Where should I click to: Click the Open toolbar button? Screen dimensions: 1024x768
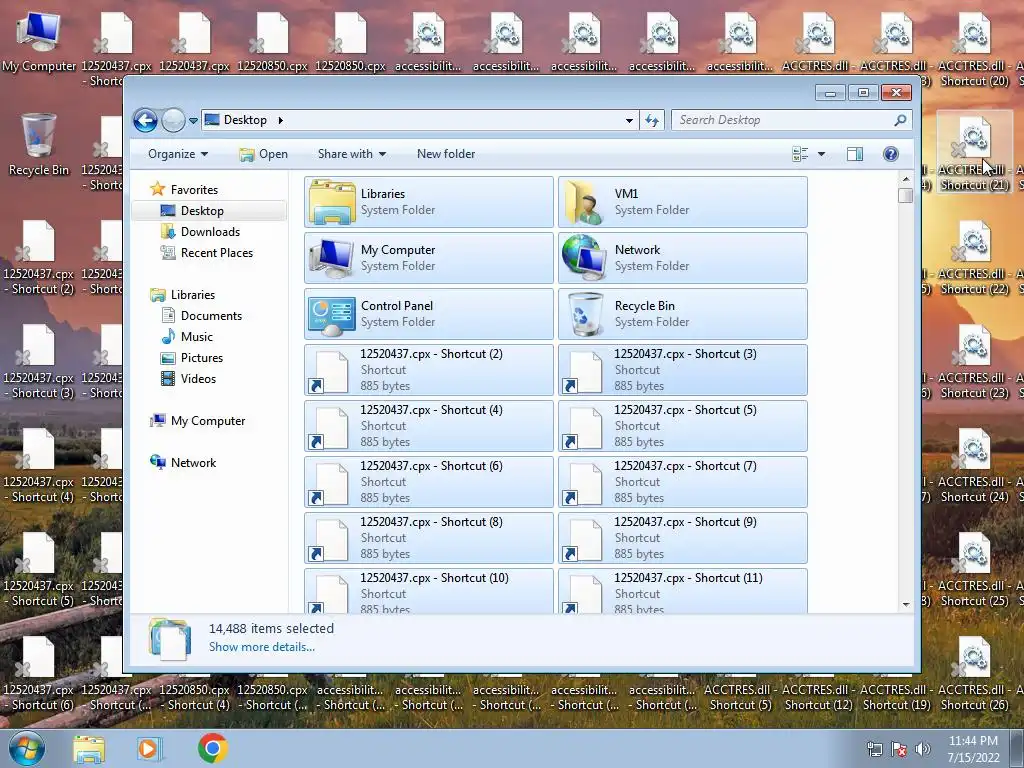264,154
